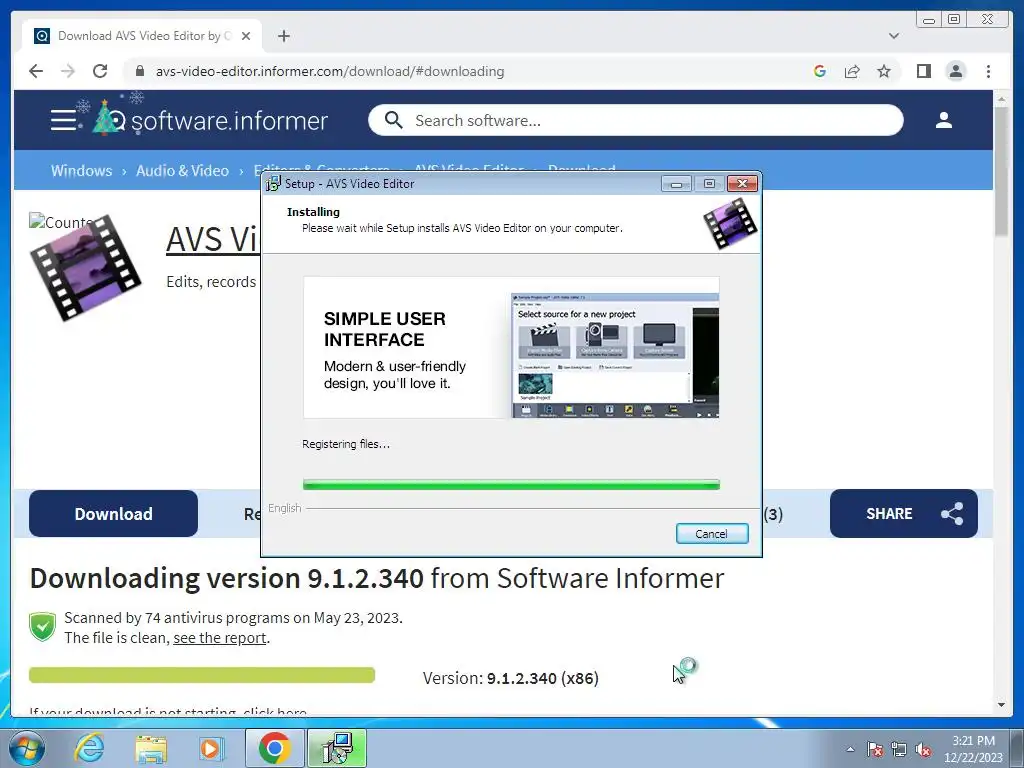Image resolution: width=1024 pixels, height=768 pixels.
Task: Click the padlock site info icon
Action: (x=139, y=71)
